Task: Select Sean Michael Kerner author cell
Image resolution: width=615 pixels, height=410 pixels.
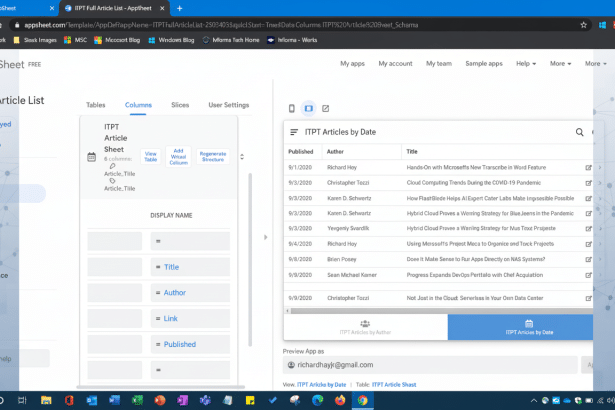Action: click(x=352, y=275)
